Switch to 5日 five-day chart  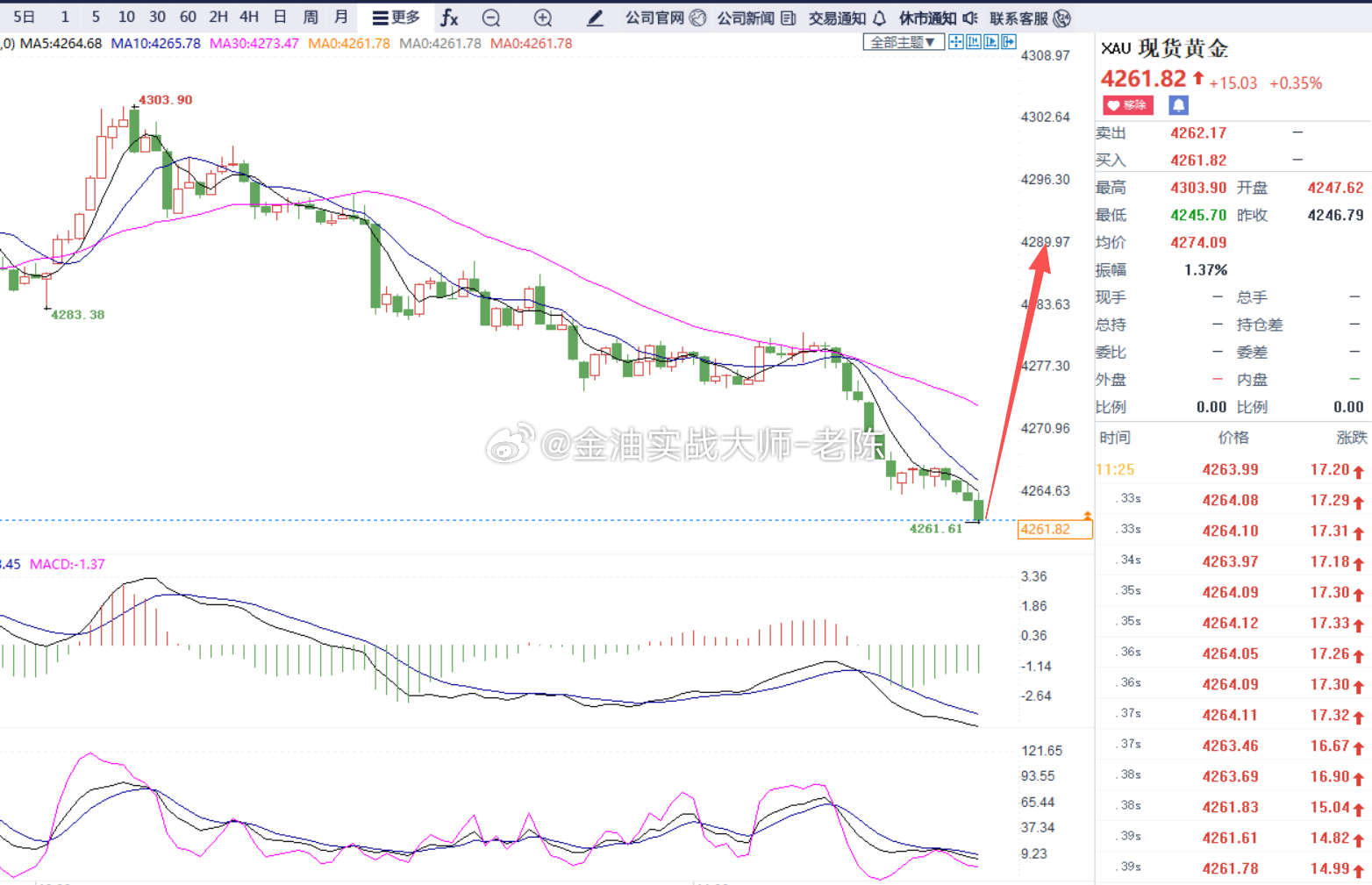coord(25,17)
